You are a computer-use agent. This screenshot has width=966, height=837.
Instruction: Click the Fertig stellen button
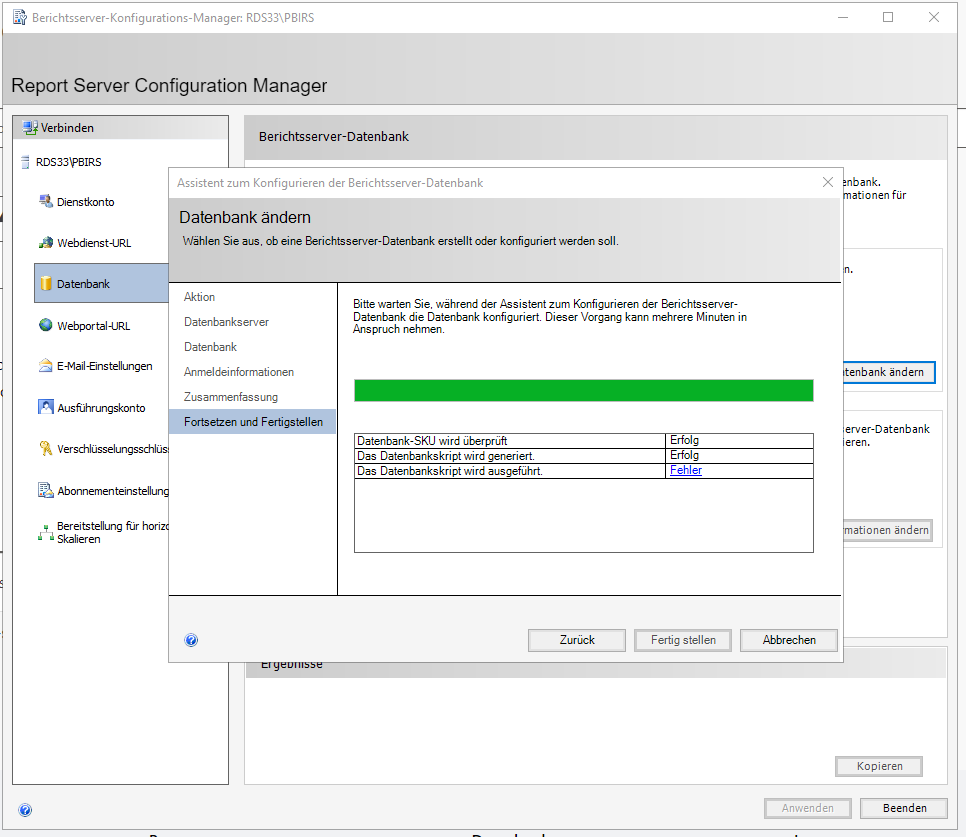pyautogui.click(x=683, y=640)
